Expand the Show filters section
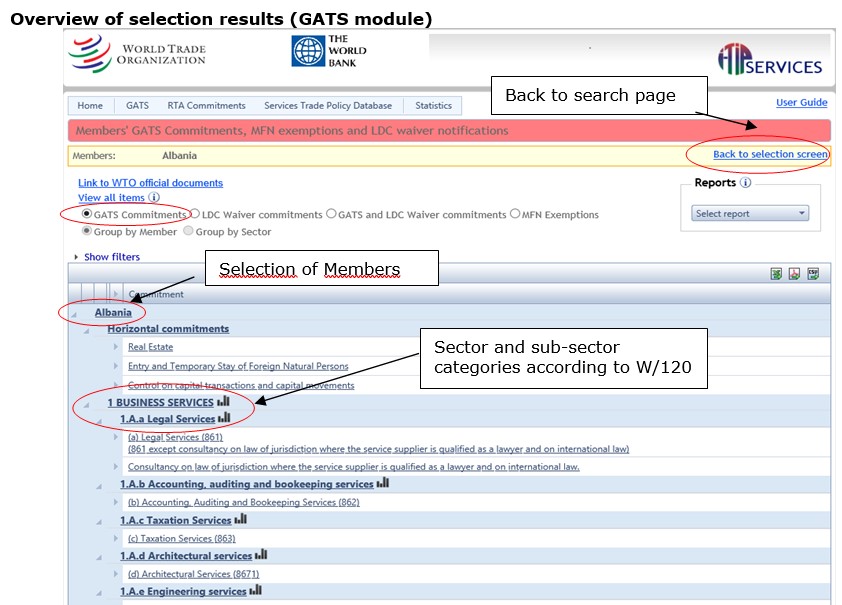 (112, 257)
